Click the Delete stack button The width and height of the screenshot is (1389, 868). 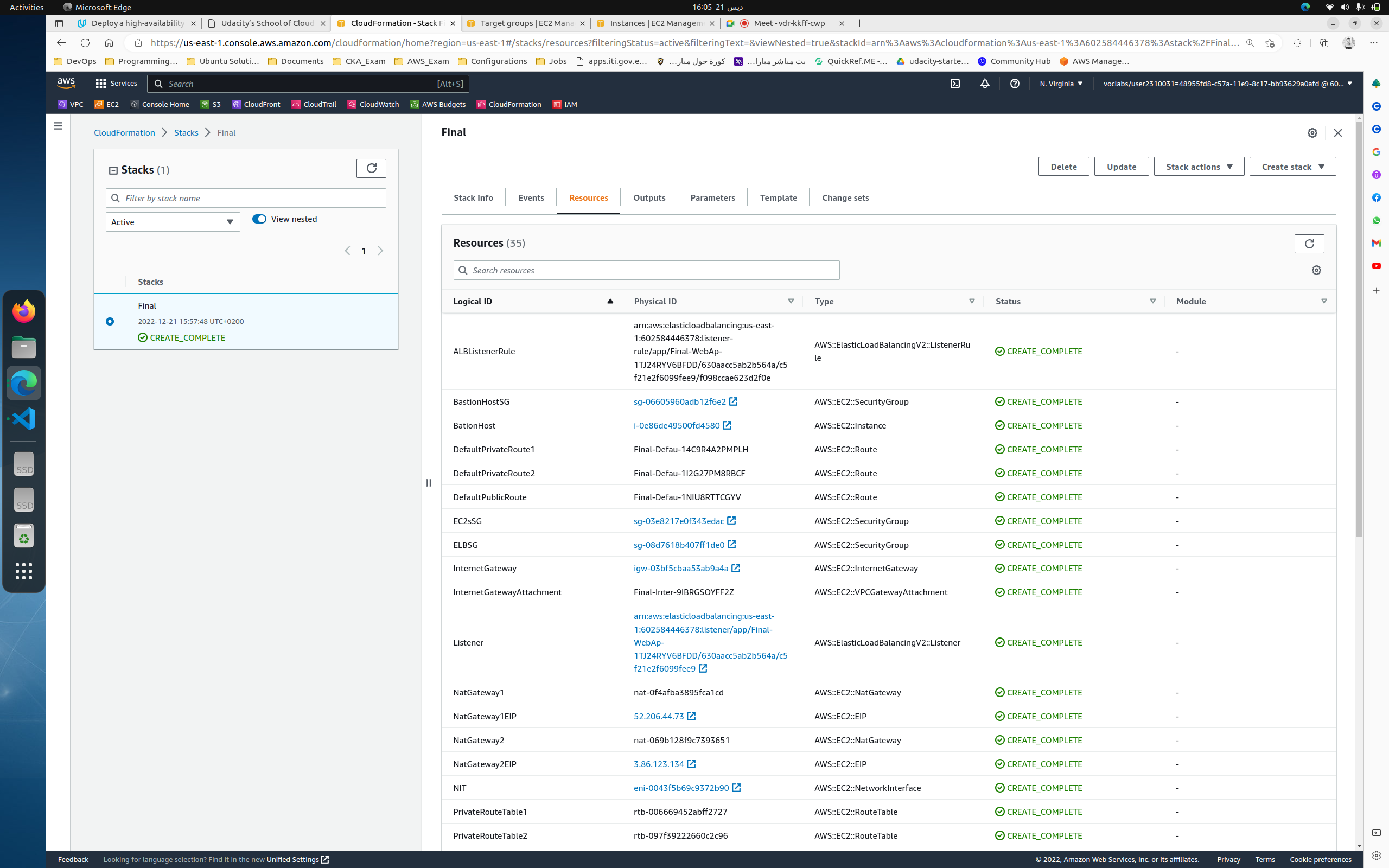tap(1063, 167)
